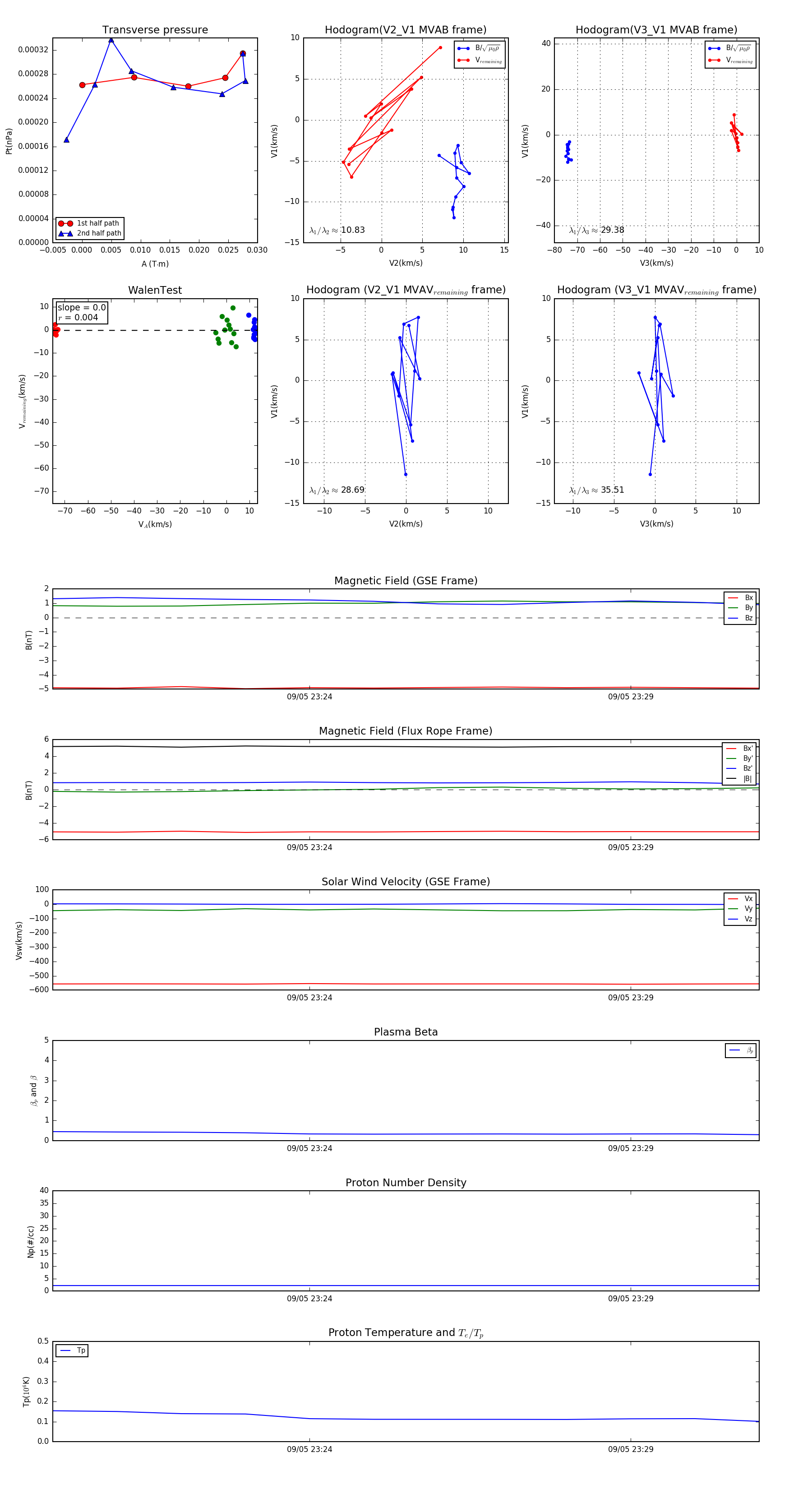Click '09/05 23:29' tick label under Proton Temperature plot
The width and height of the screenshot is (812, 1489).
point(631,1450)
